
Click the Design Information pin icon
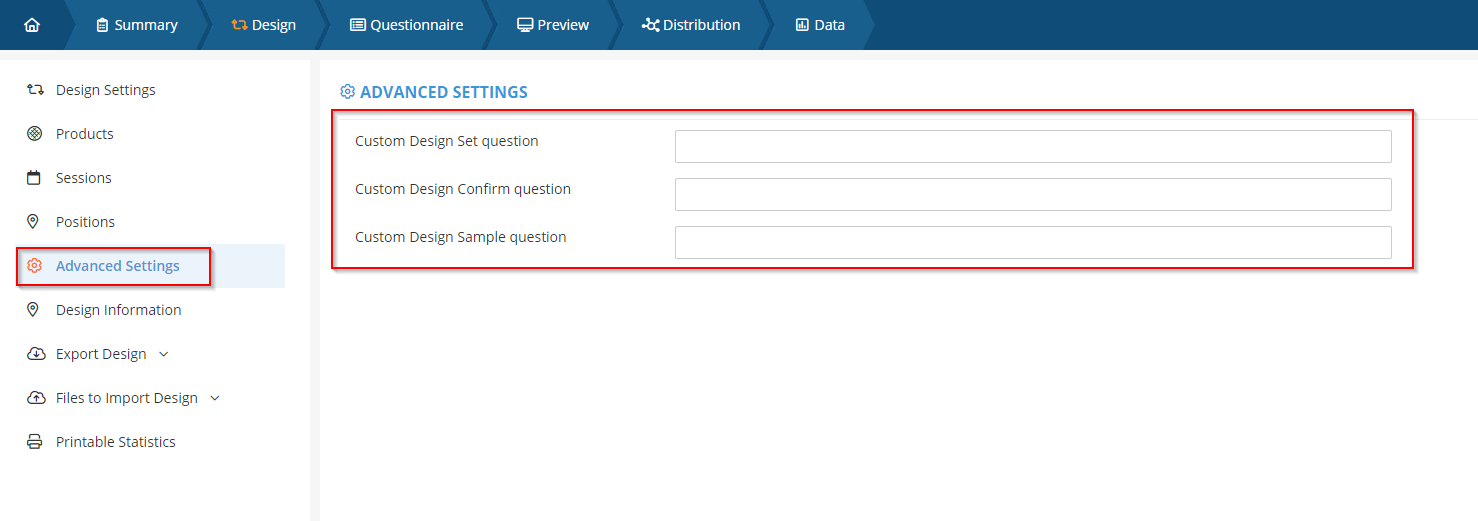click(35, 310)
